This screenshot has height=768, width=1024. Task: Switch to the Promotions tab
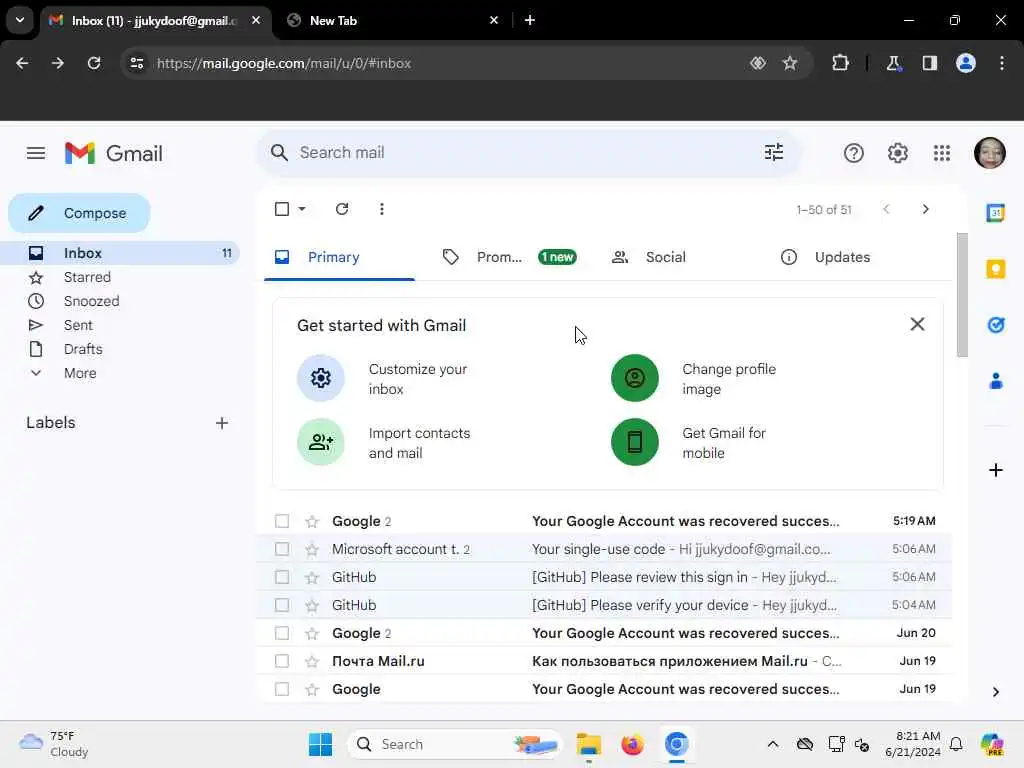509,257
